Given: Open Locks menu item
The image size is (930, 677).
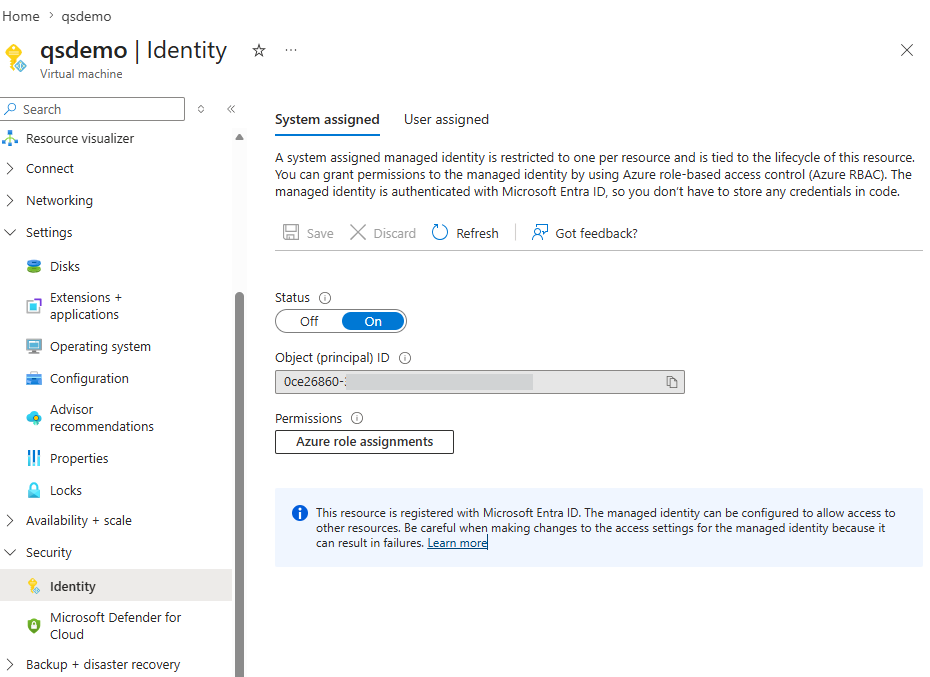Looking at the screenshot, I should coord(66,491).
